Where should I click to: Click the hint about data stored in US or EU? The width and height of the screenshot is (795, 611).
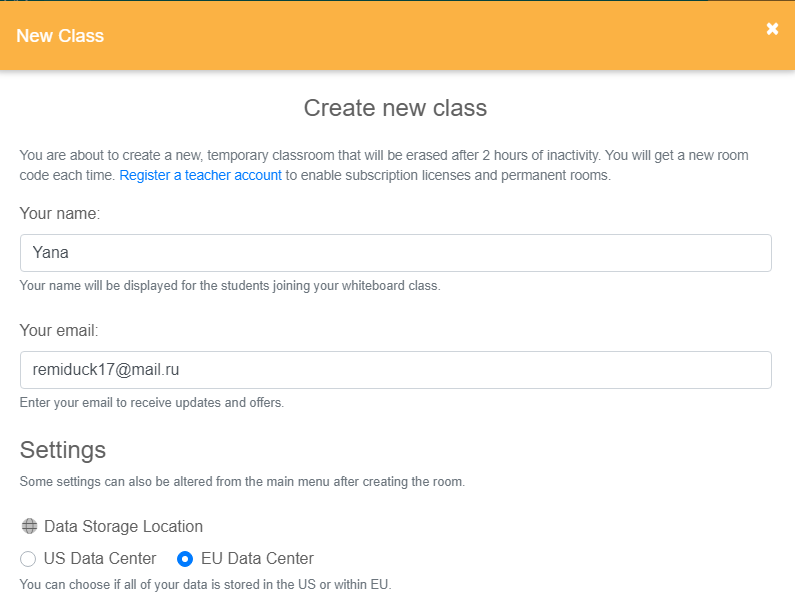pyautogui.click(x=205, y=584)
